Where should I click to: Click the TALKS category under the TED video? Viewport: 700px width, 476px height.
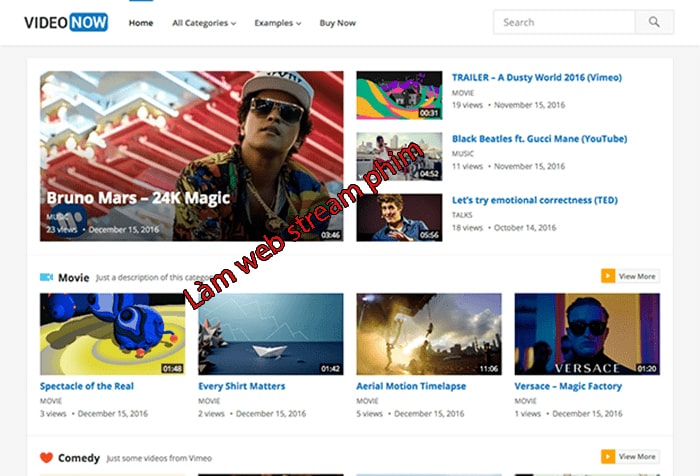click(x=462, y=215)
